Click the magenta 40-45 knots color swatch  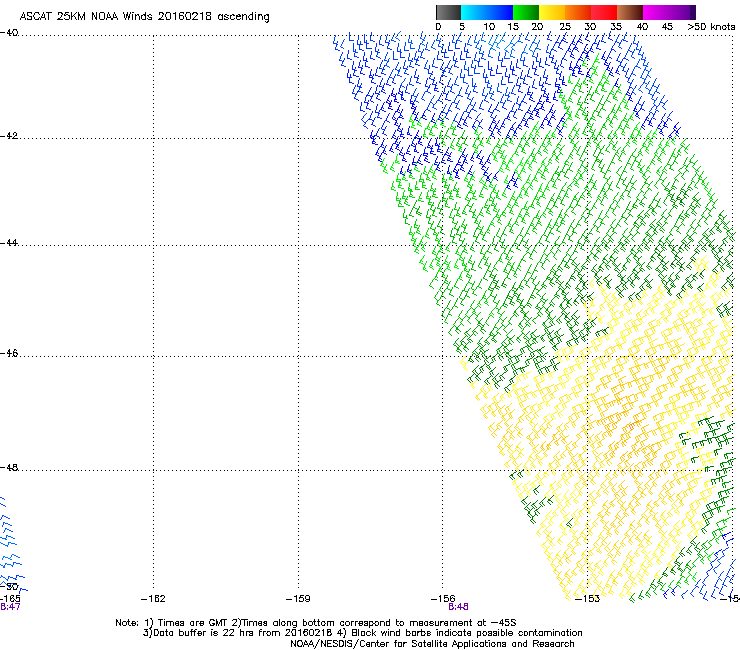[x=656, y=12]
